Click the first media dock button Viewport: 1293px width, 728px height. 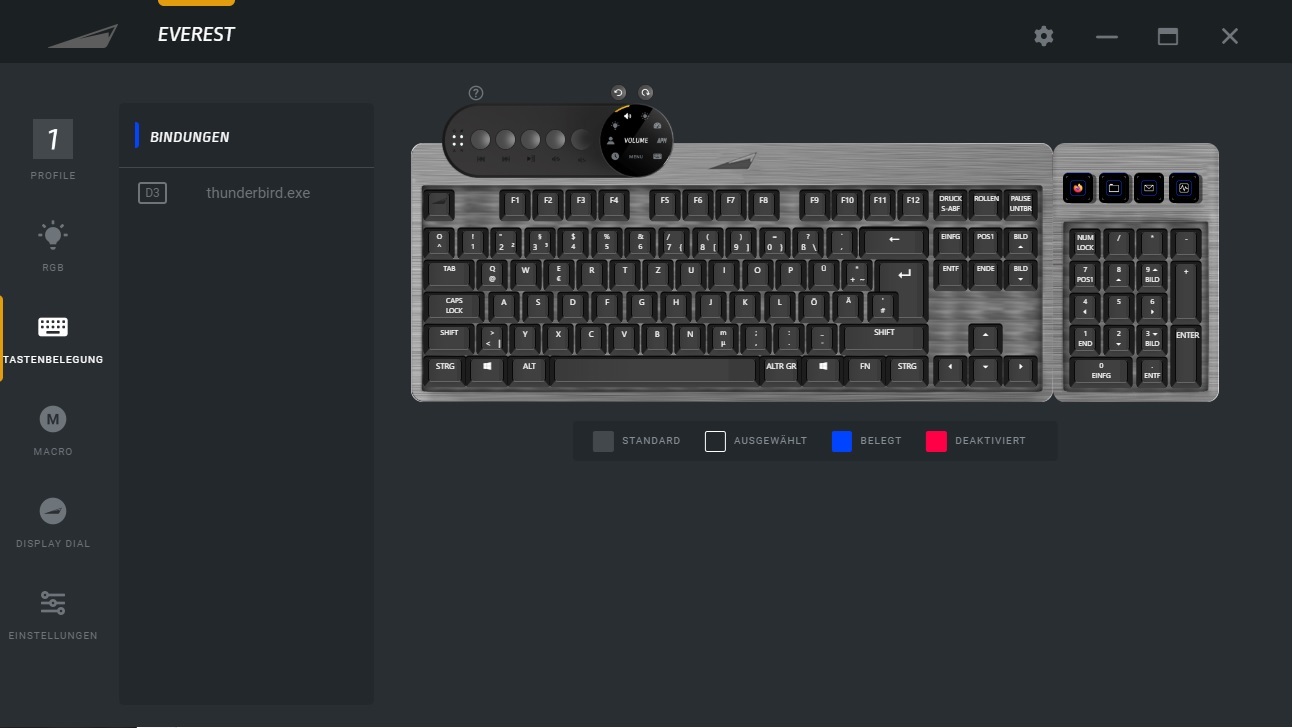tap(481, 140)
